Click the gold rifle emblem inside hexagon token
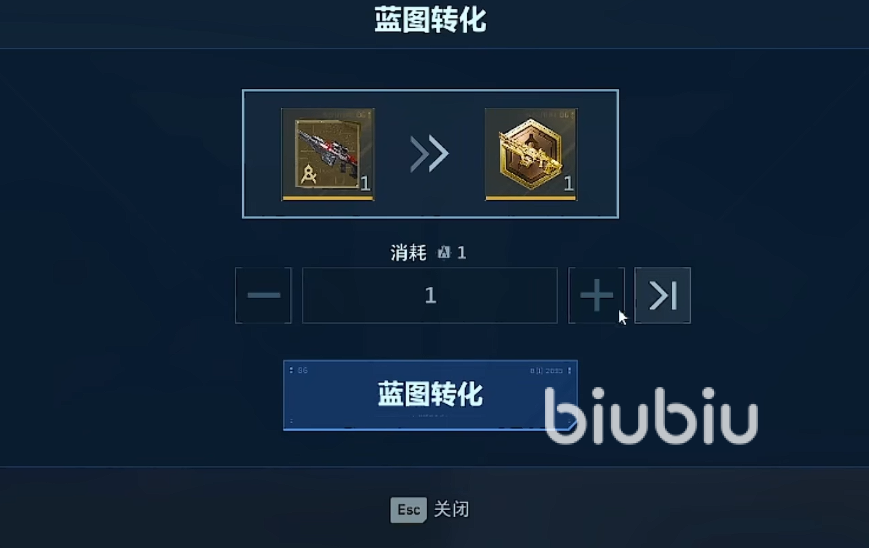The image size is (869, 548). click(x=531, y=153)
